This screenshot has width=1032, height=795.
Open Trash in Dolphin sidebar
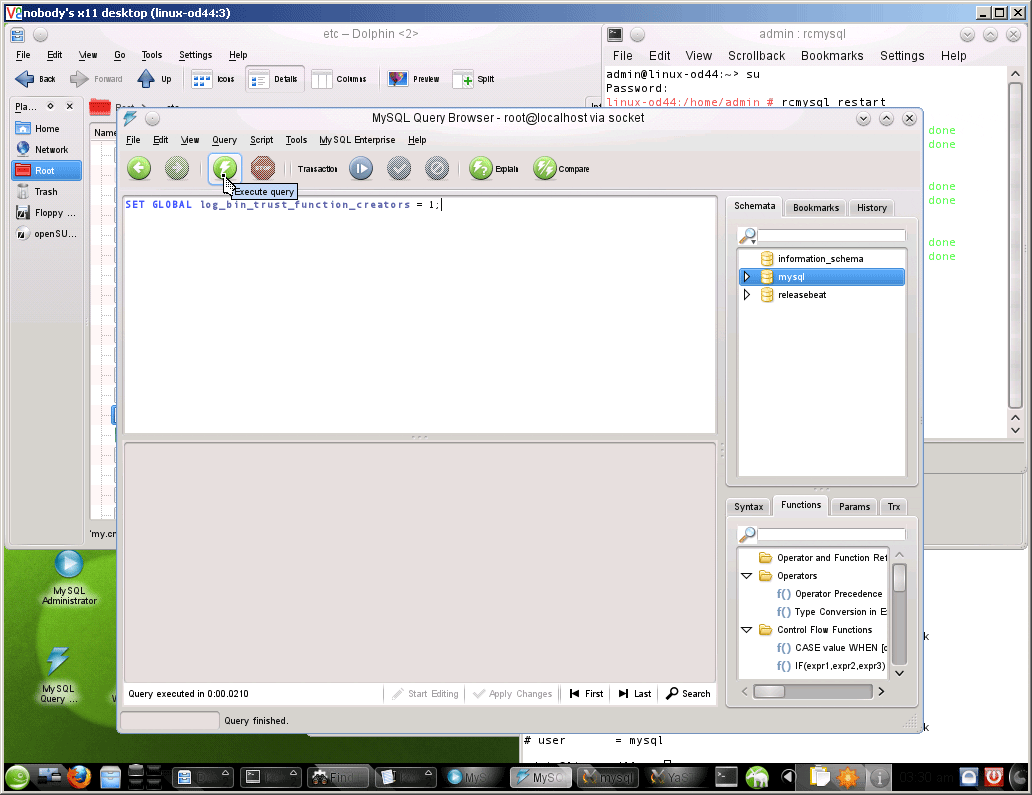click(x=47, y=192)
